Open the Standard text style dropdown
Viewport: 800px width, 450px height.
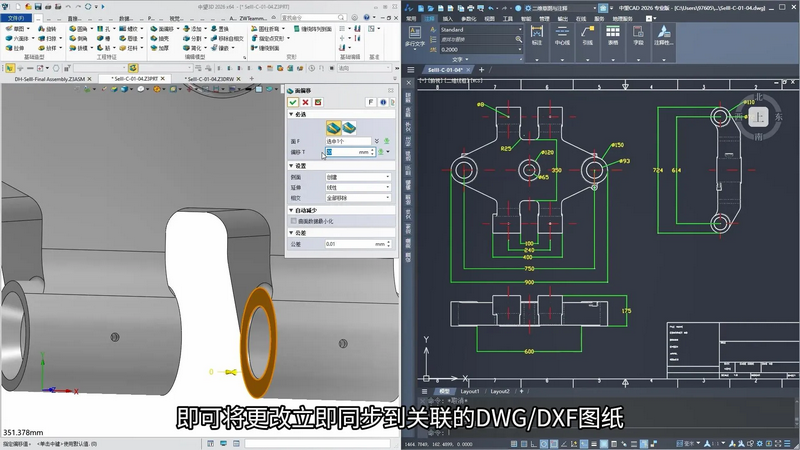coord(476,30)
